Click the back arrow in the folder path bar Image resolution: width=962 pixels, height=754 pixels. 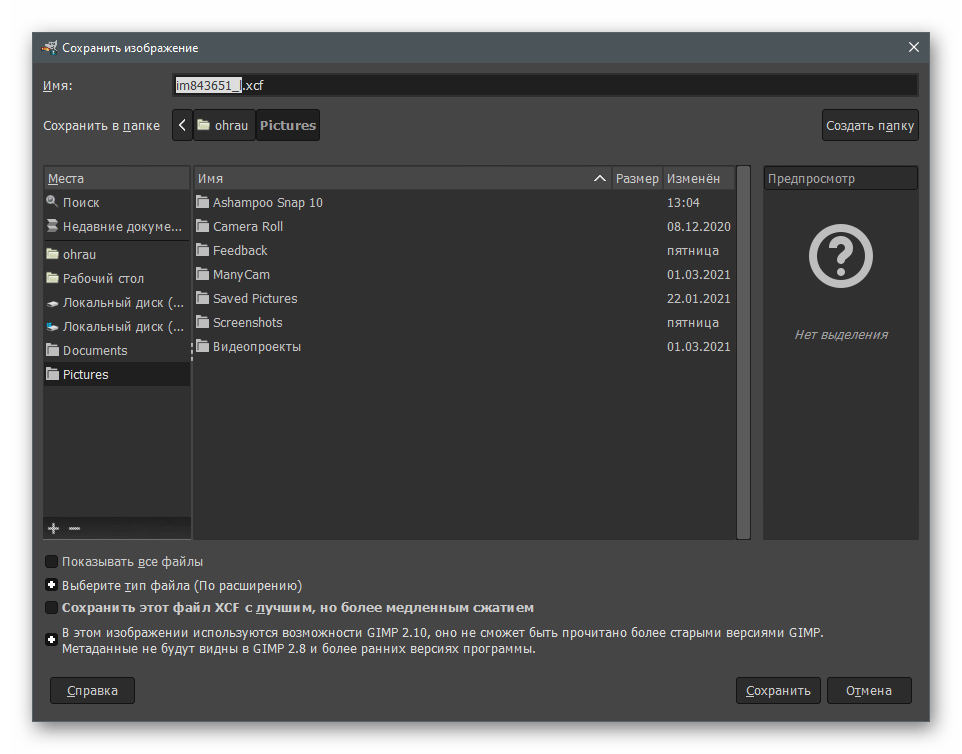(x=181, y=125)
